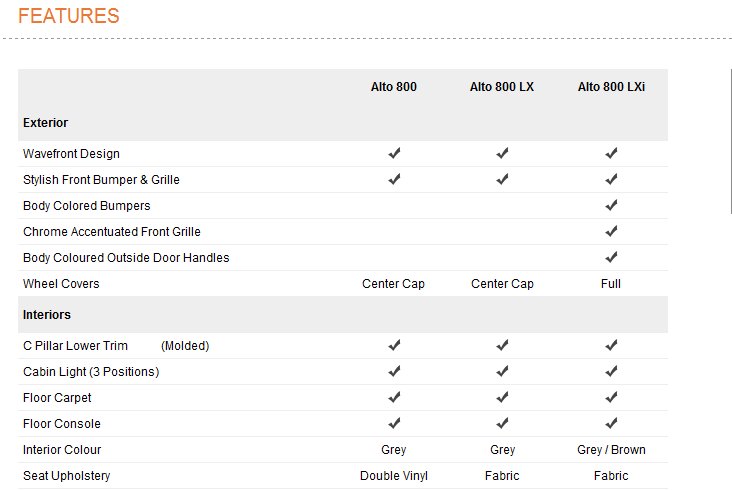The height and width of the screenshot is (491, 732).
Task: Click Stylish Front Bumper checkmark under Alto 800 LX
Action: pos(502,179)
